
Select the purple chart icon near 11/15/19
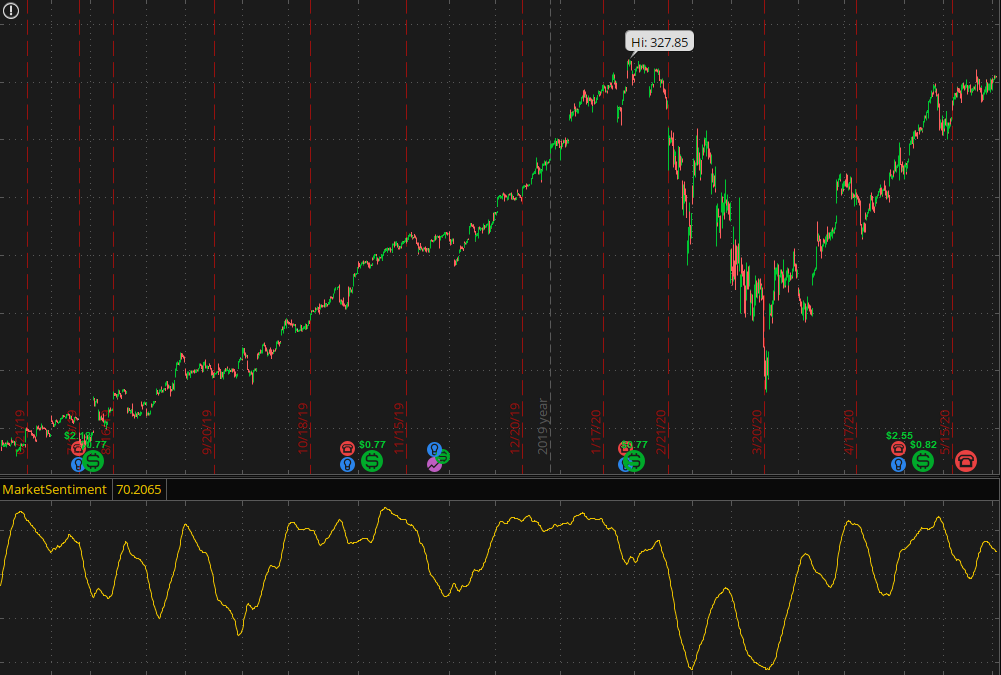(x=434, y=465)
